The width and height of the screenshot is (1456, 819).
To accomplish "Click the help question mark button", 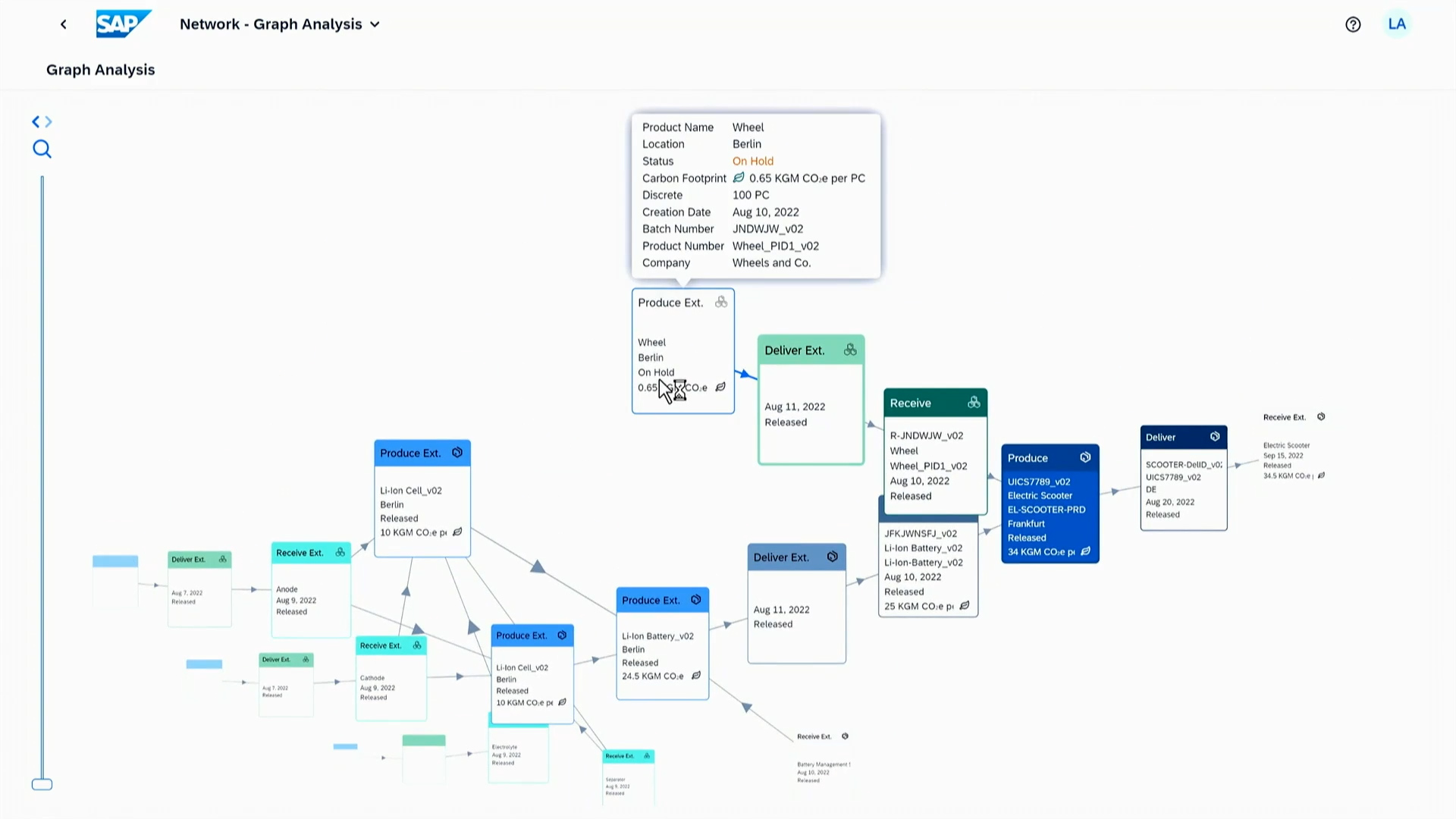I will 1352,24.
